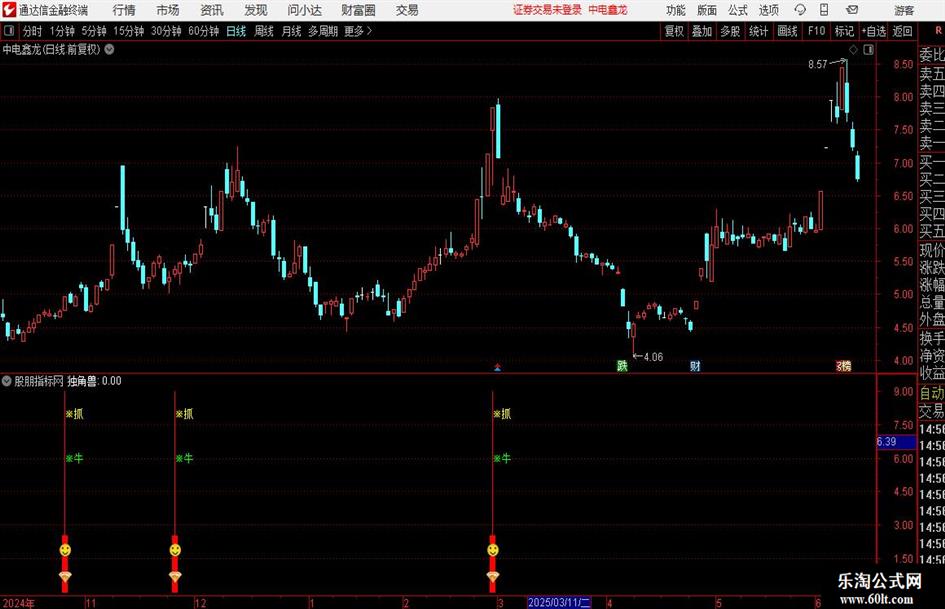Viewport: 945px width, 609px height.
Task: Open the 功能 menu
Action: tap(676, 10)
